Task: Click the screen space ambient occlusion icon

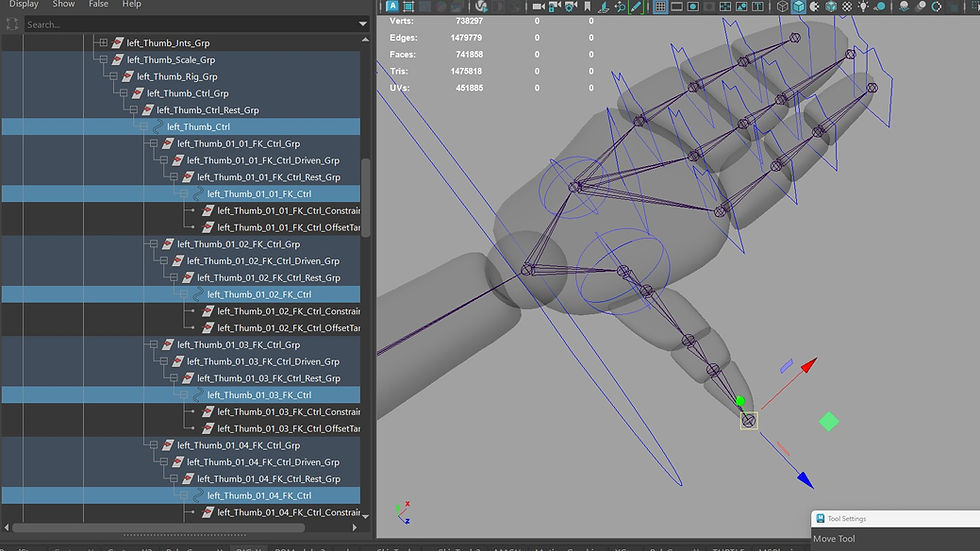Action: point(904,6)
